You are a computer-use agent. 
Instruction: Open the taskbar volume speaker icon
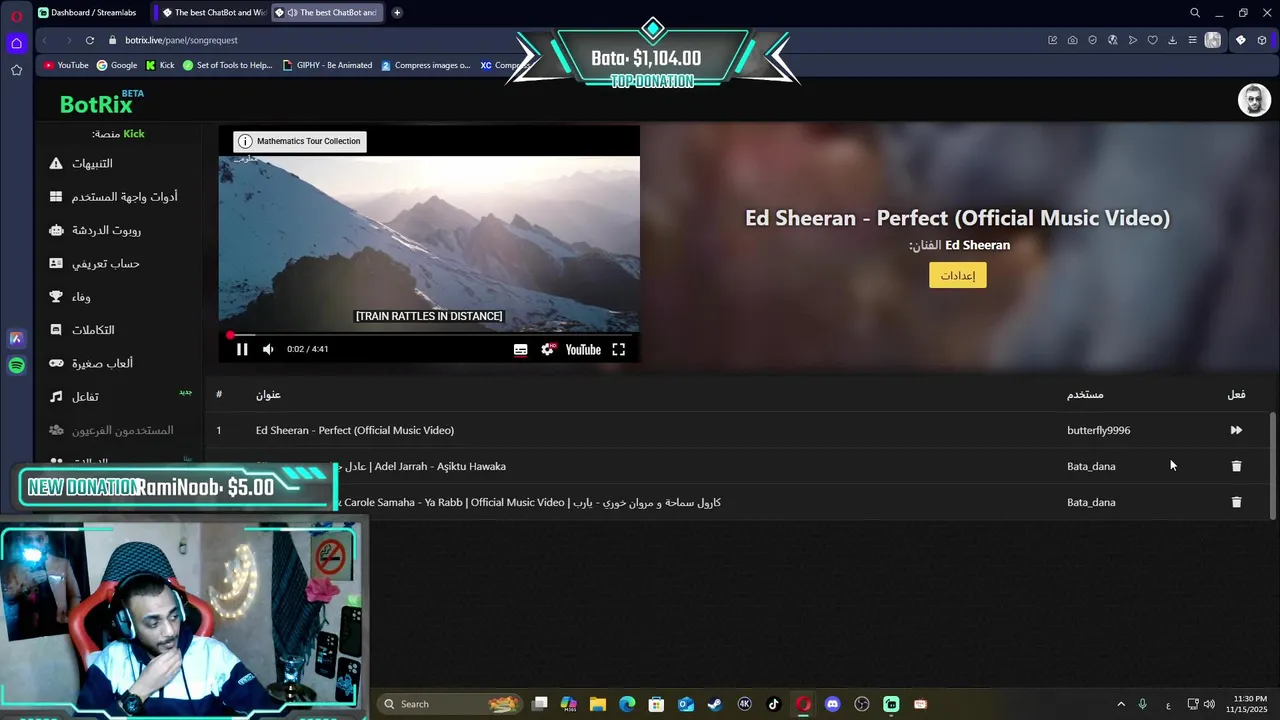coord(1209,704)
